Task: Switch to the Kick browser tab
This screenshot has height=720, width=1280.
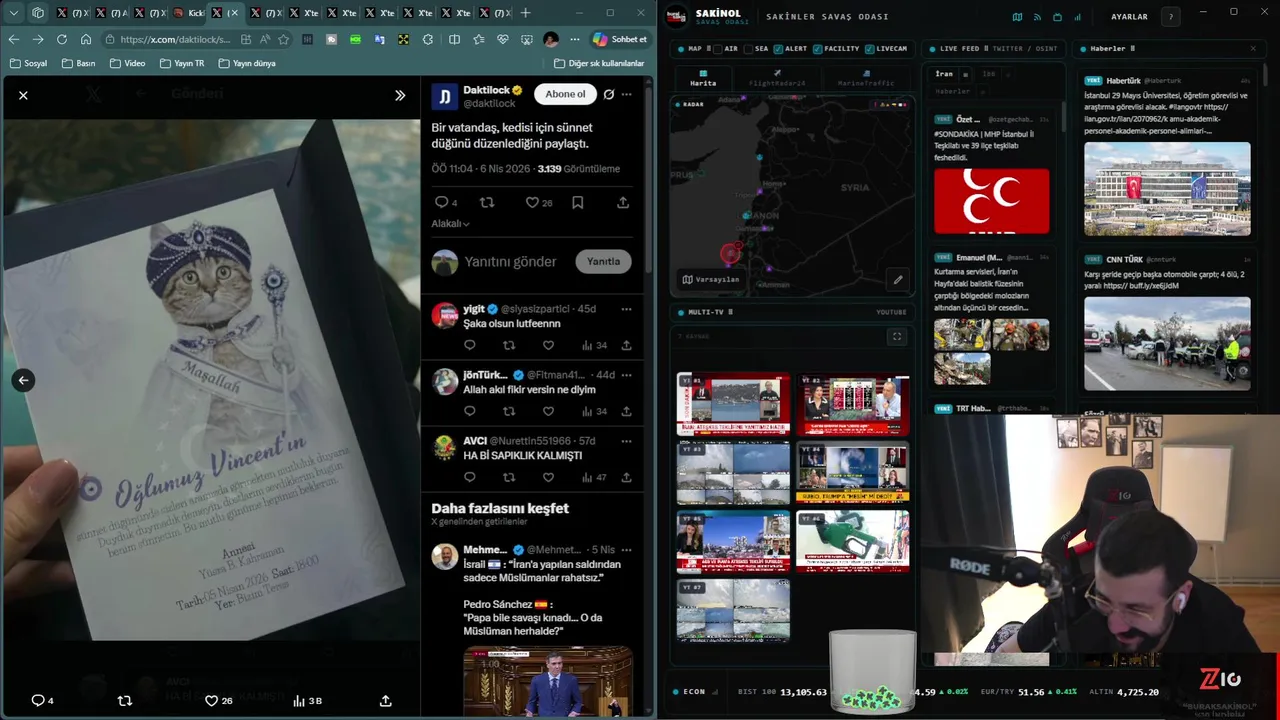Action: pos(188,13)
